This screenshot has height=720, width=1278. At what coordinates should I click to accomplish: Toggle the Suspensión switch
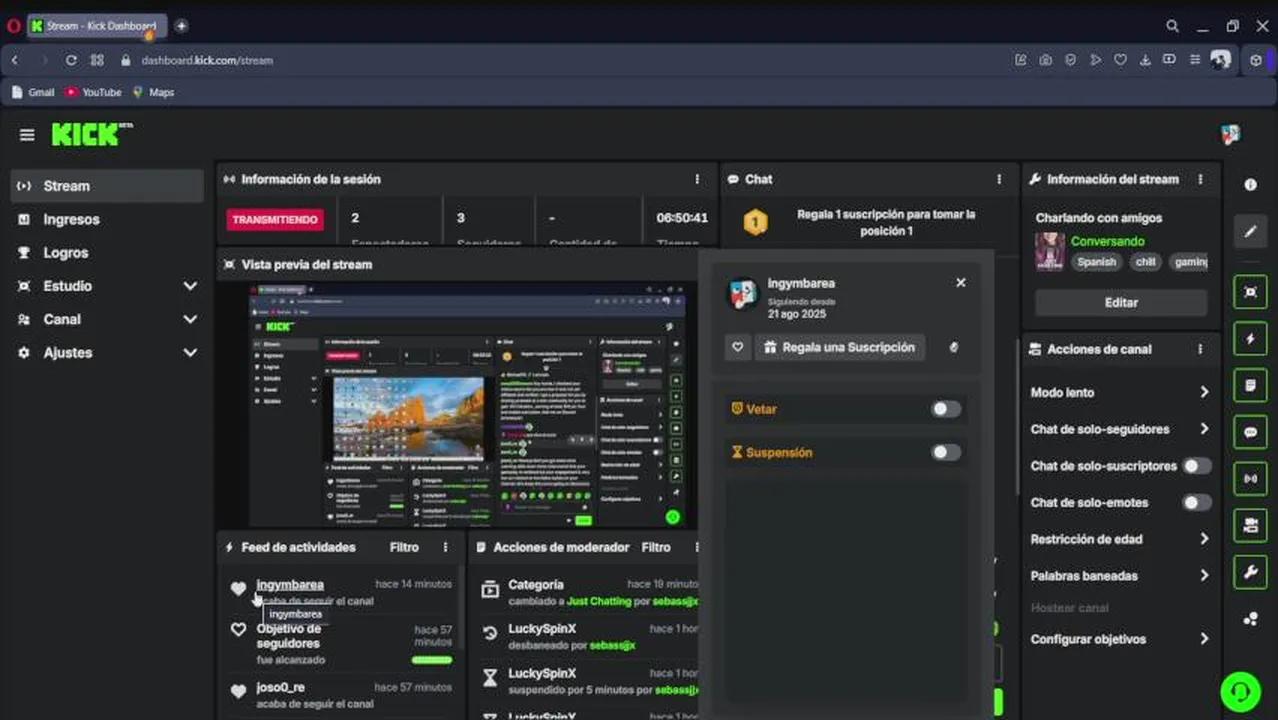945,452
